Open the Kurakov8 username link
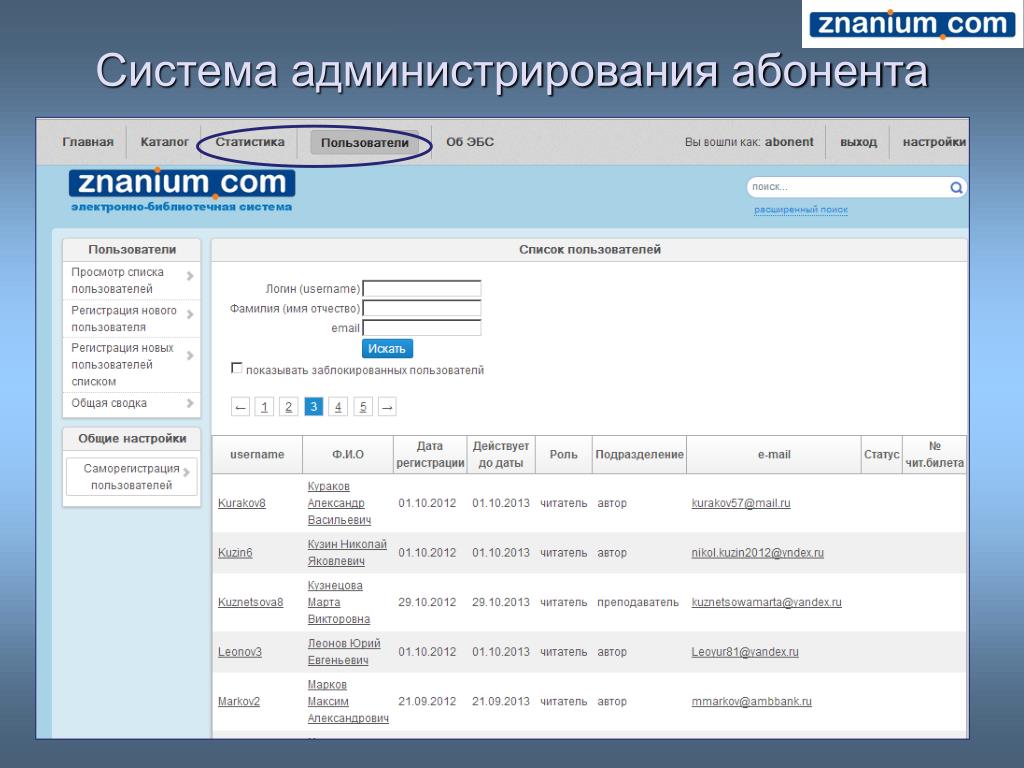This screenshot has width=1024, height=768. click(x=242, y=503)
